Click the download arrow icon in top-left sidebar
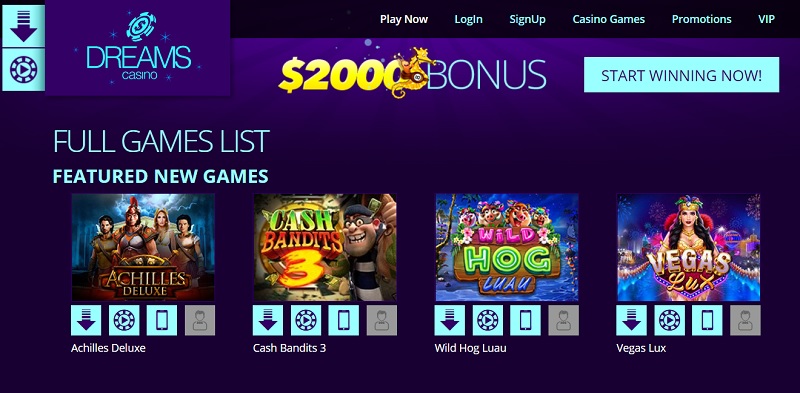 23,26
